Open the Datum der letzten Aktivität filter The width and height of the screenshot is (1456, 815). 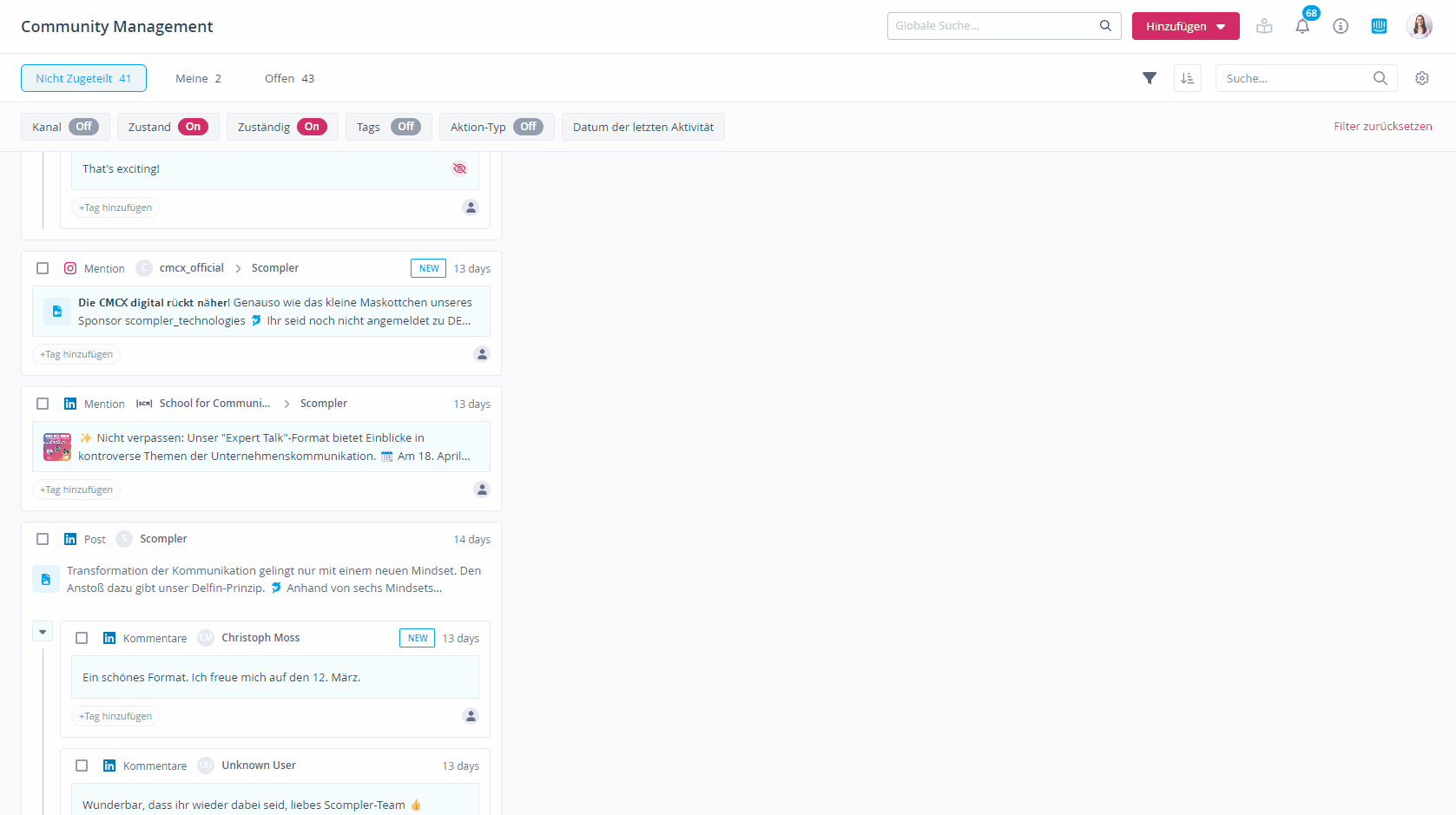tap(642, 127)
